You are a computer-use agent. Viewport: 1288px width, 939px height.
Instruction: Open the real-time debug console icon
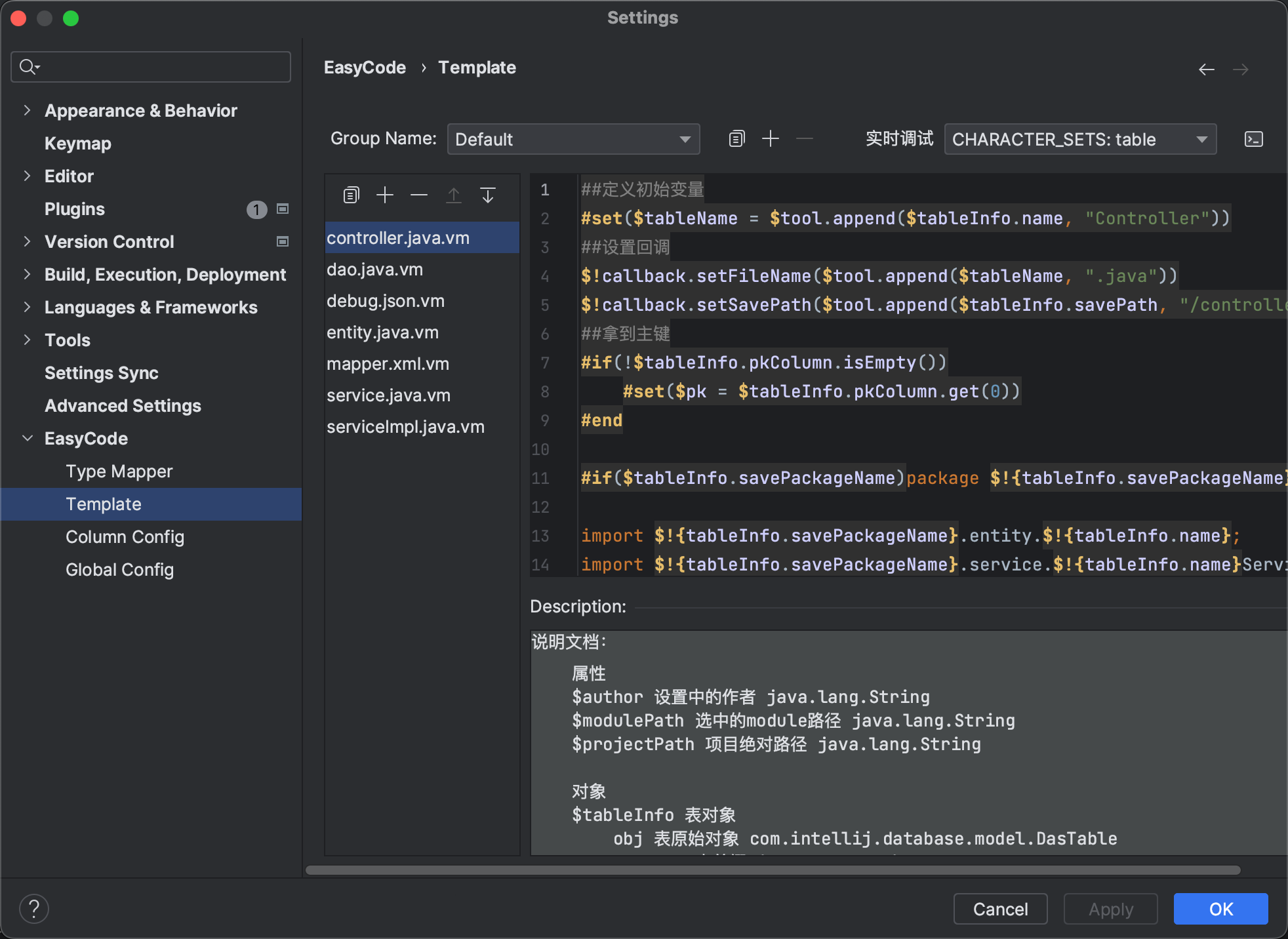click(x=1253, y=139)
